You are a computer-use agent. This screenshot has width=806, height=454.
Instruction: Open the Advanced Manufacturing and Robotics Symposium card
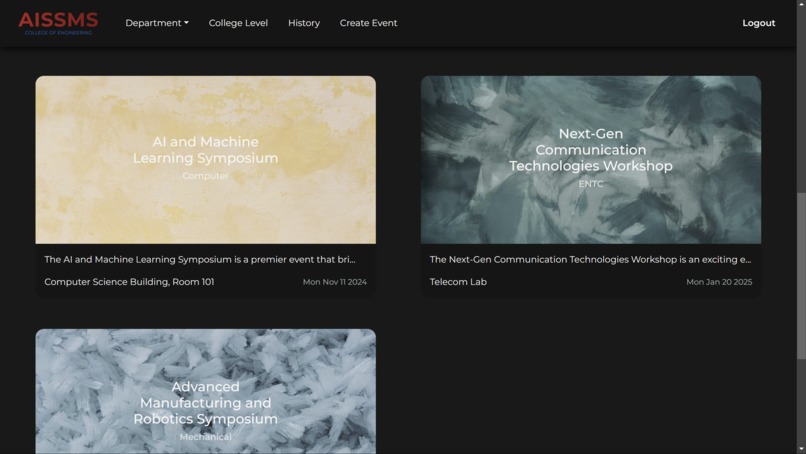coord(206,391)
